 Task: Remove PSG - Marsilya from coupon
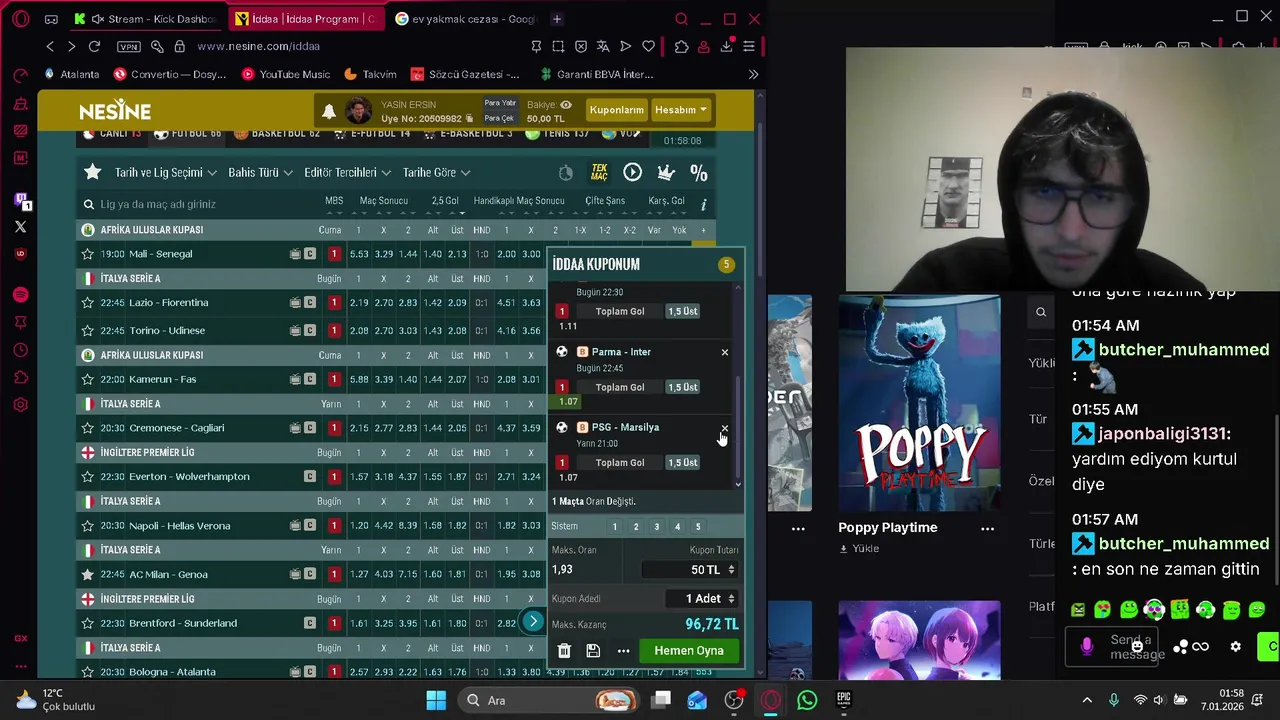pos(725,428)
